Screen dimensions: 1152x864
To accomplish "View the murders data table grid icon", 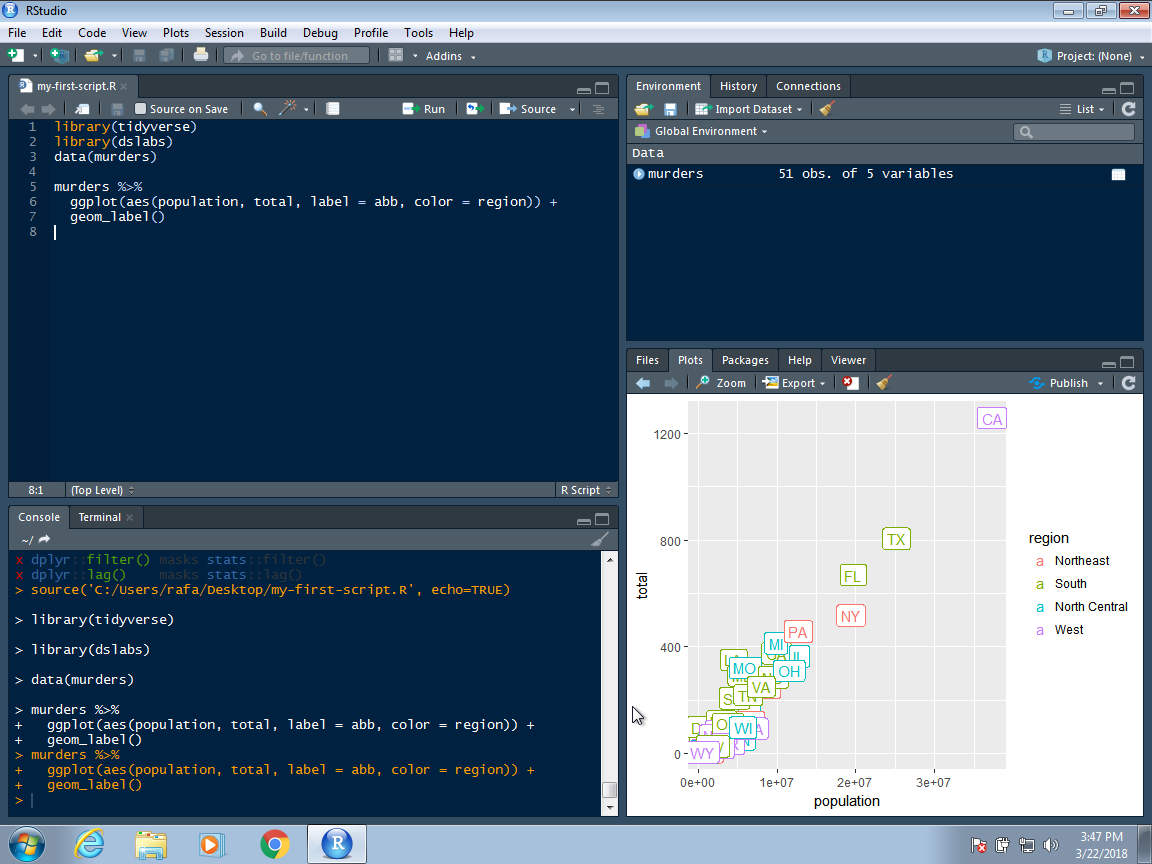I will [1118, 174].
